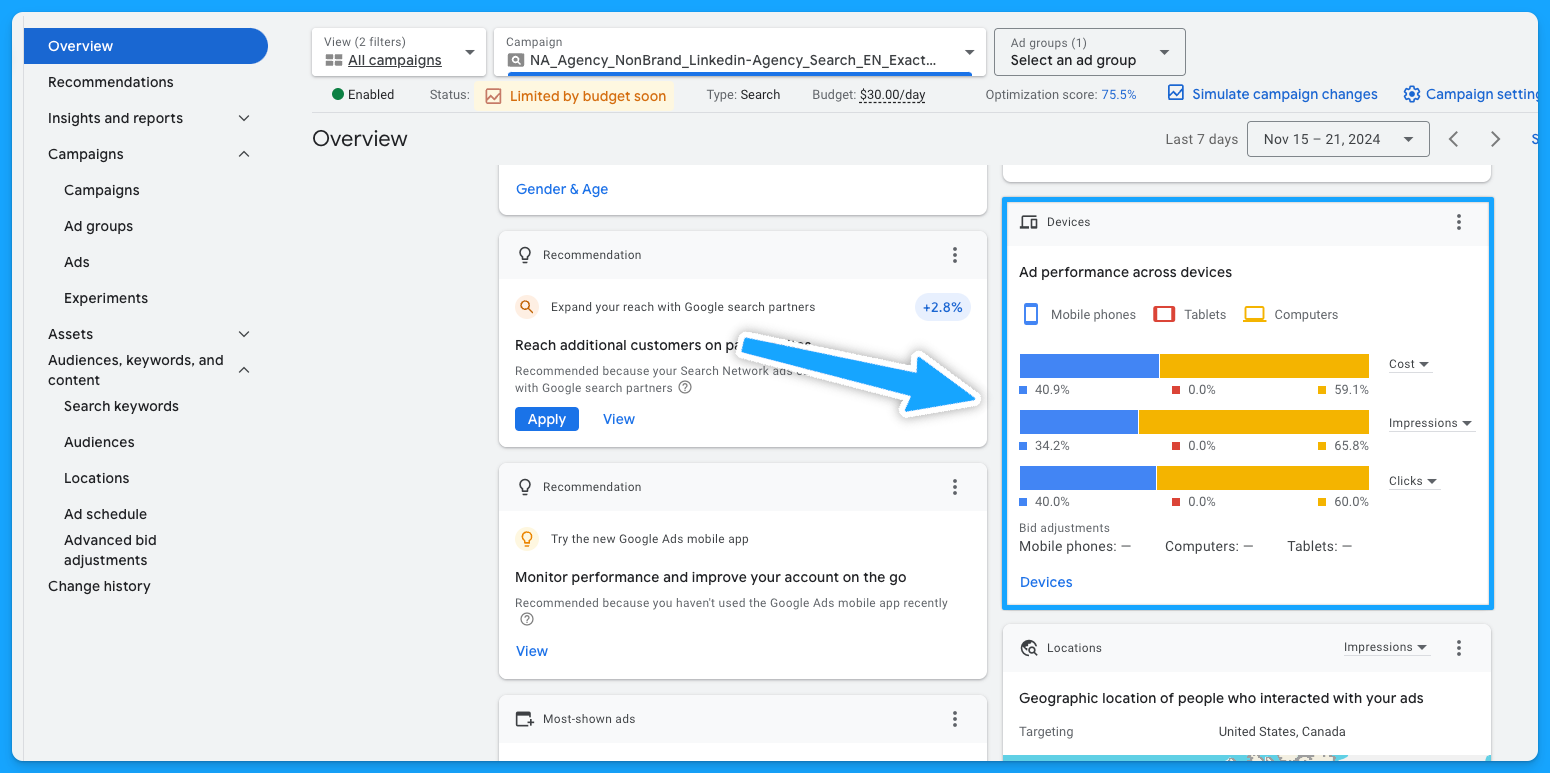Screen dimensions: 1550x773
Task: Open three-dot menu on Locations card
Action: pos(1459,648)
